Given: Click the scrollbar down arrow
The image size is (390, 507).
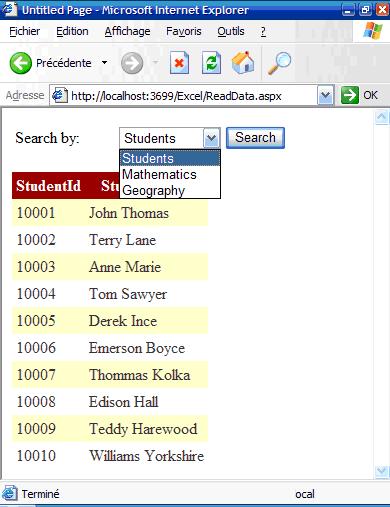Looking at the screenshot, I should (x=381, y=471).
